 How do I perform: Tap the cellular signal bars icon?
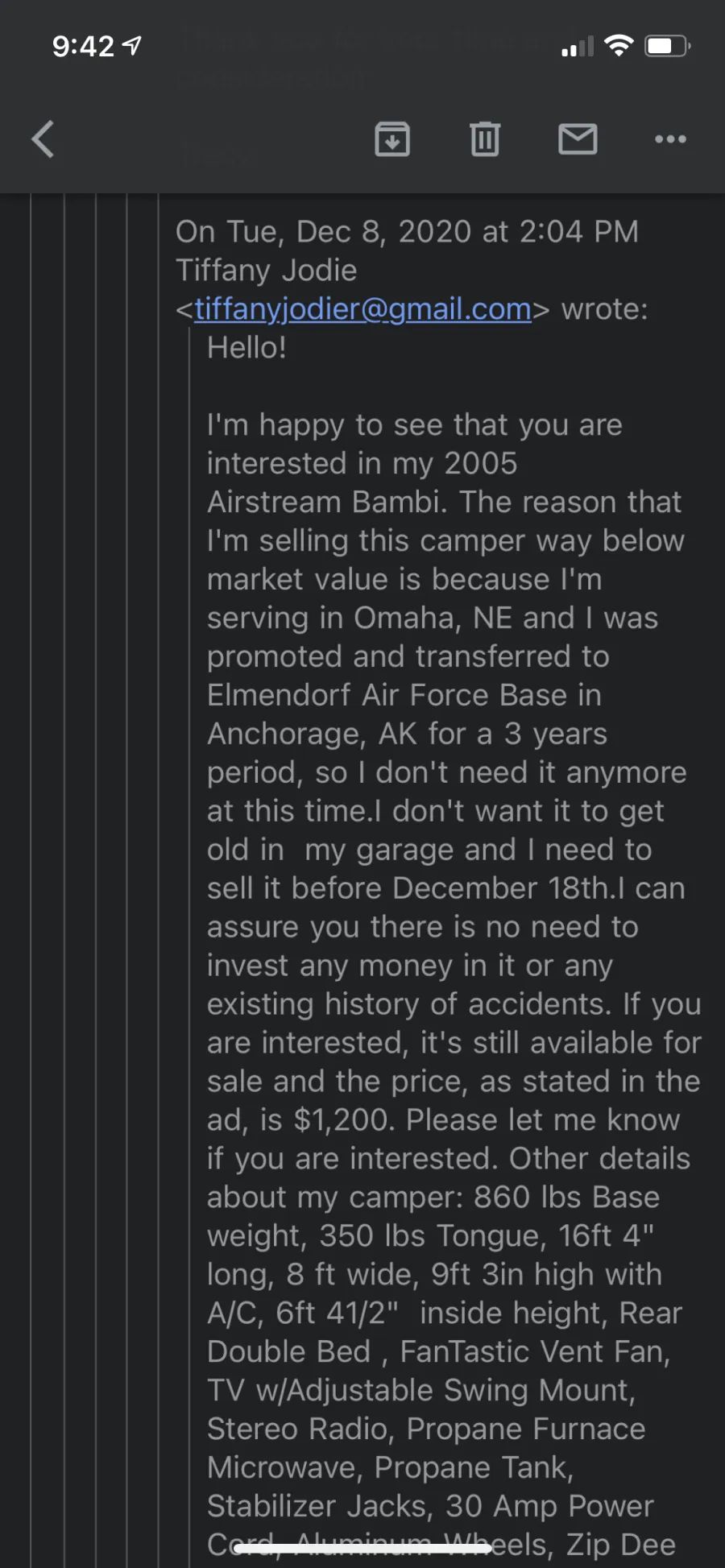[578, 47]
